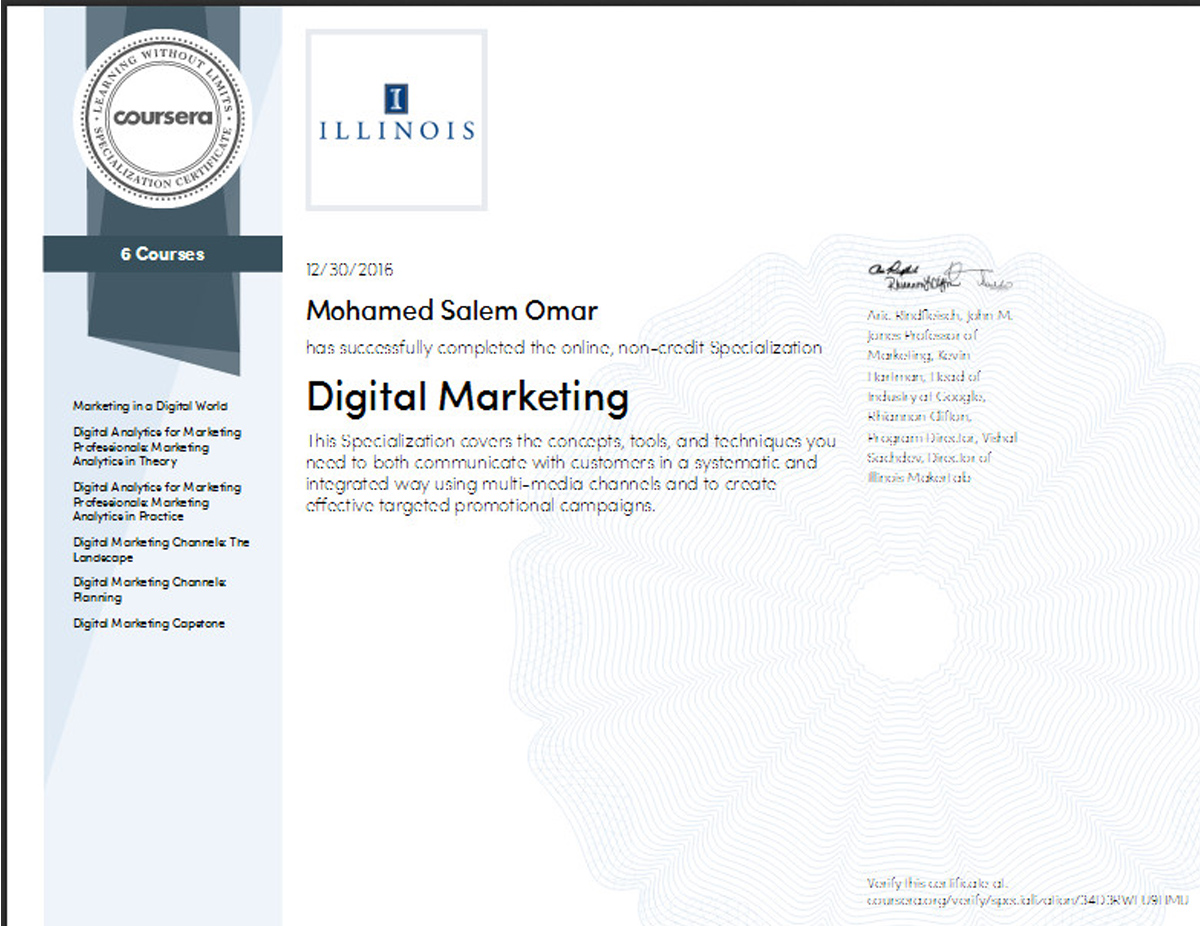Click the specialization description paragraph
Screen dimensions: 1200x926
[570, 473]
